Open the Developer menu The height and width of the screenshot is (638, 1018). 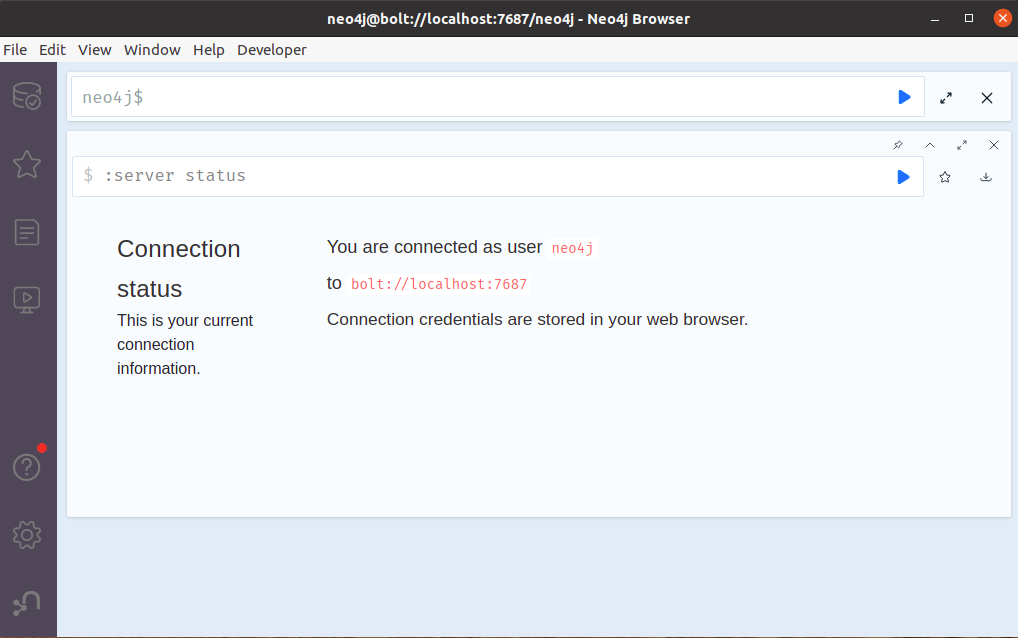point(271,49)
